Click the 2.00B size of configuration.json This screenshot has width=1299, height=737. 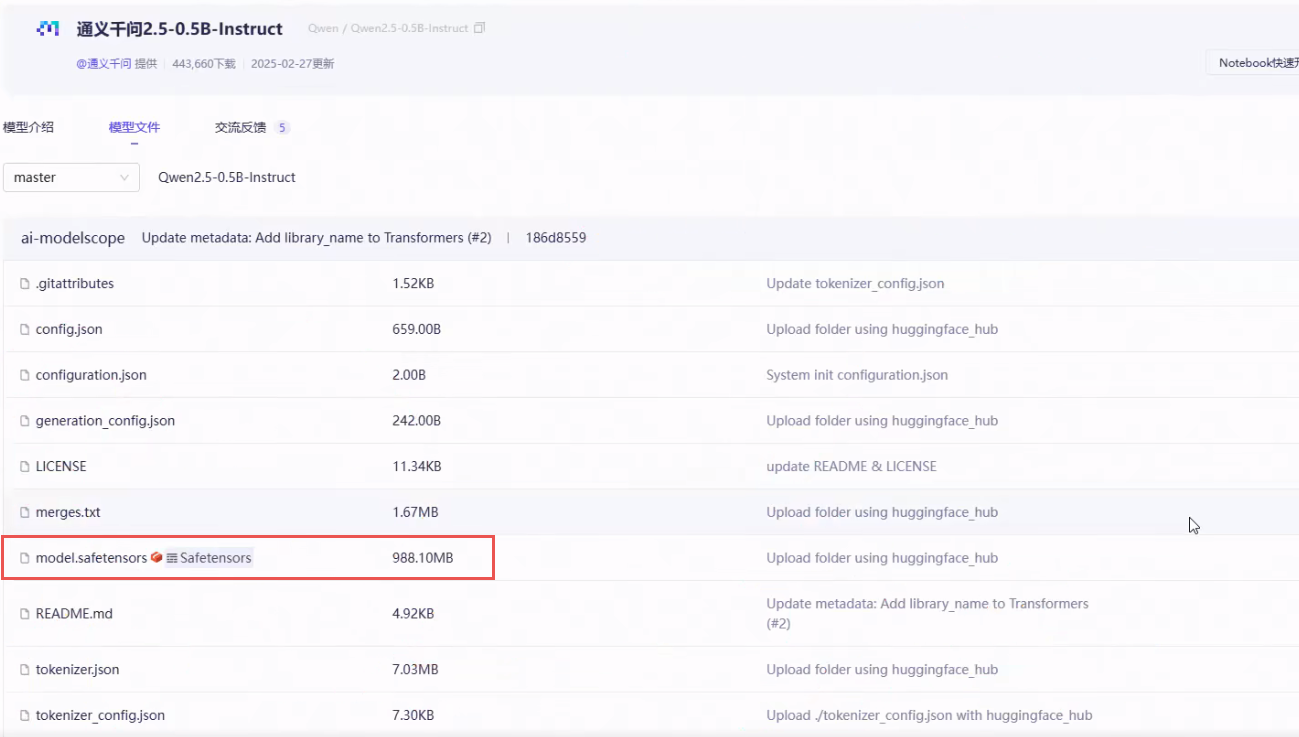[409, 376]
